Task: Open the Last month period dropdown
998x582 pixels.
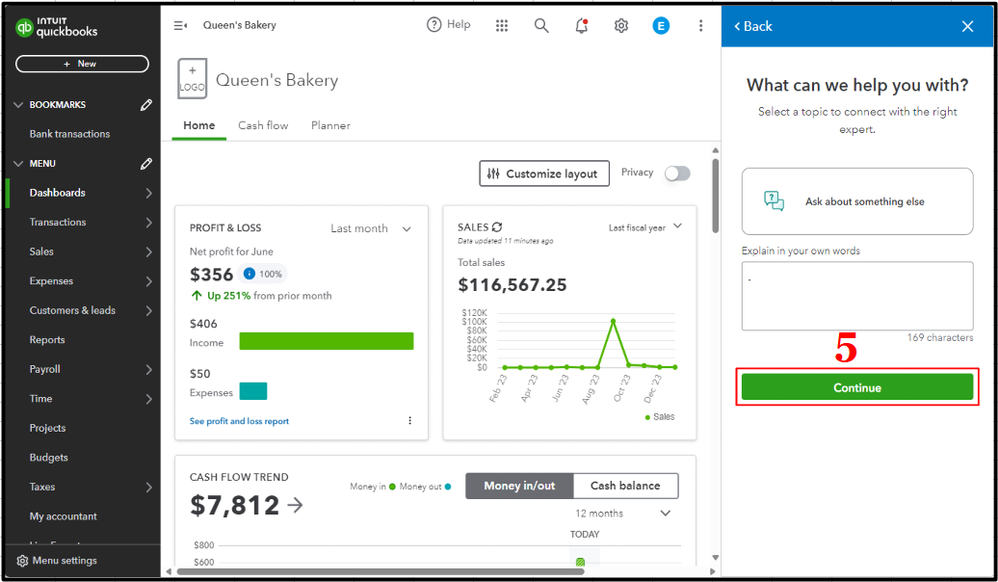Action: (371, 229)
